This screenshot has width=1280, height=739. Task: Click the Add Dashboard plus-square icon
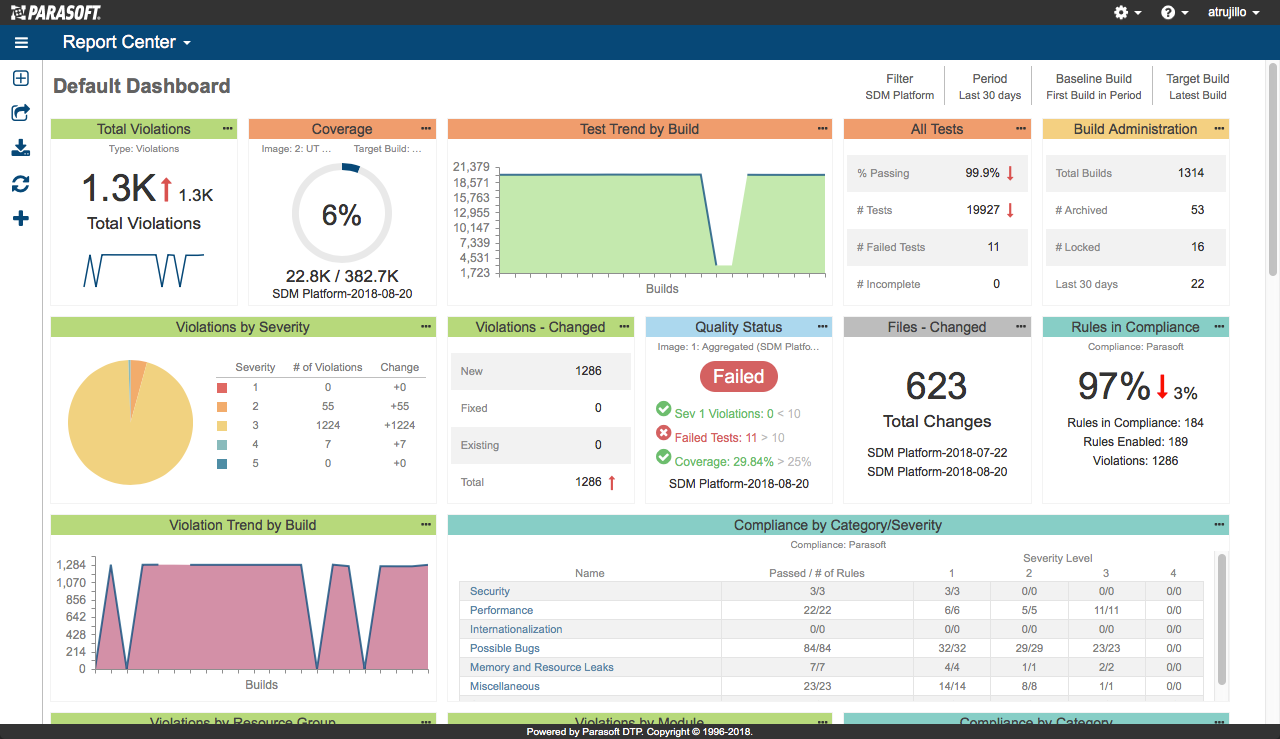coord(21,79)
